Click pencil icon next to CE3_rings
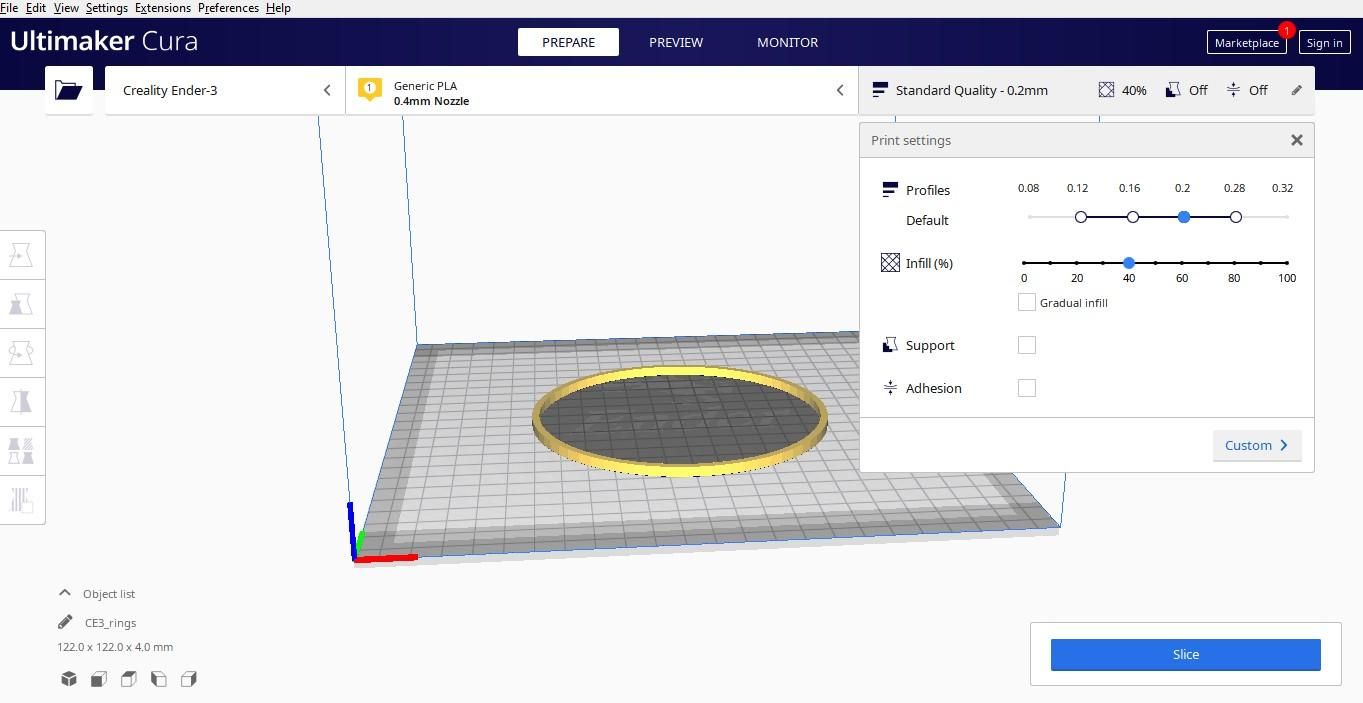The height and width of the screenshot is (703, 1363). (x=65, y=622)
